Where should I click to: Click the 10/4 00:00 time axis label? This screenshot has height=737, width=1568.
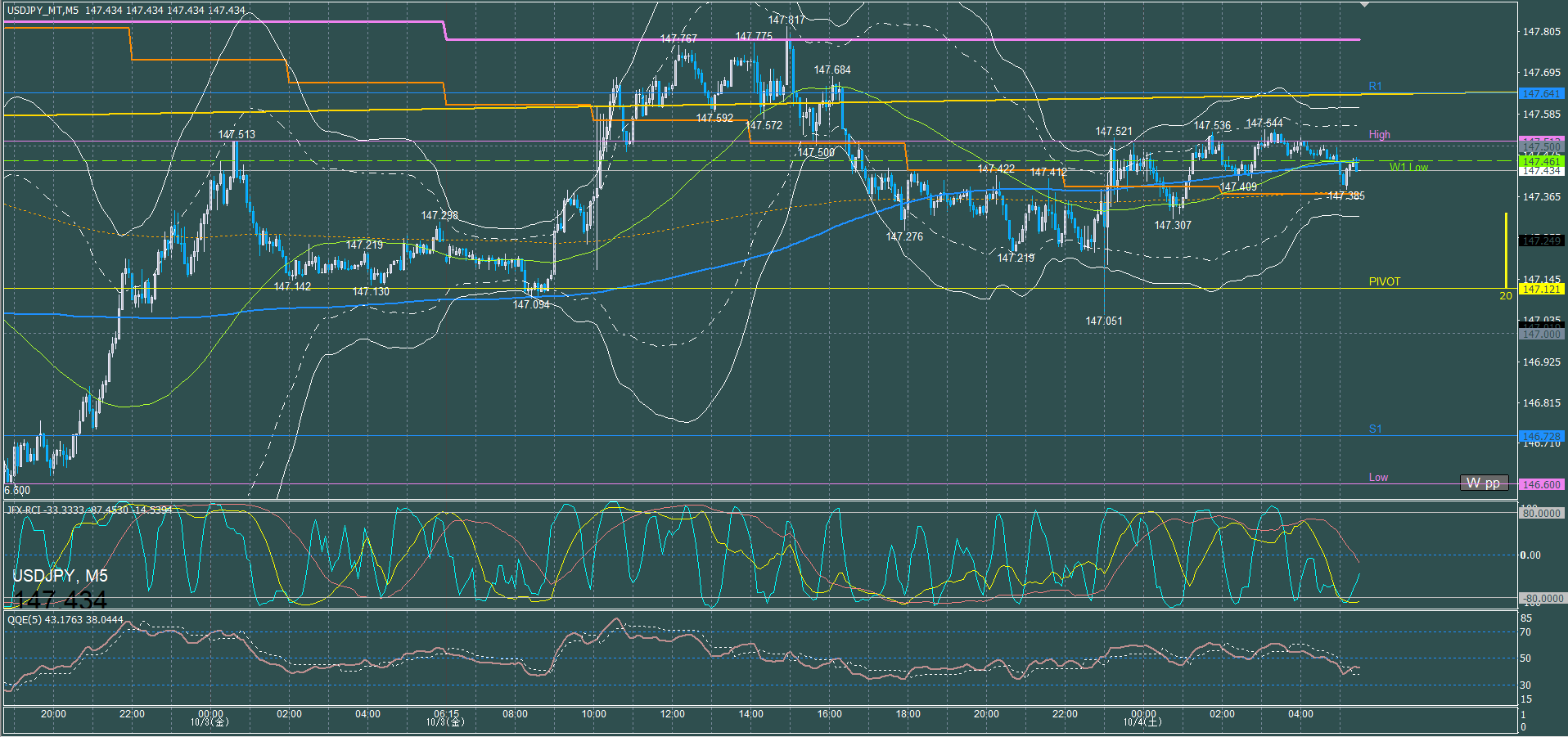(x=1143, y=718)
